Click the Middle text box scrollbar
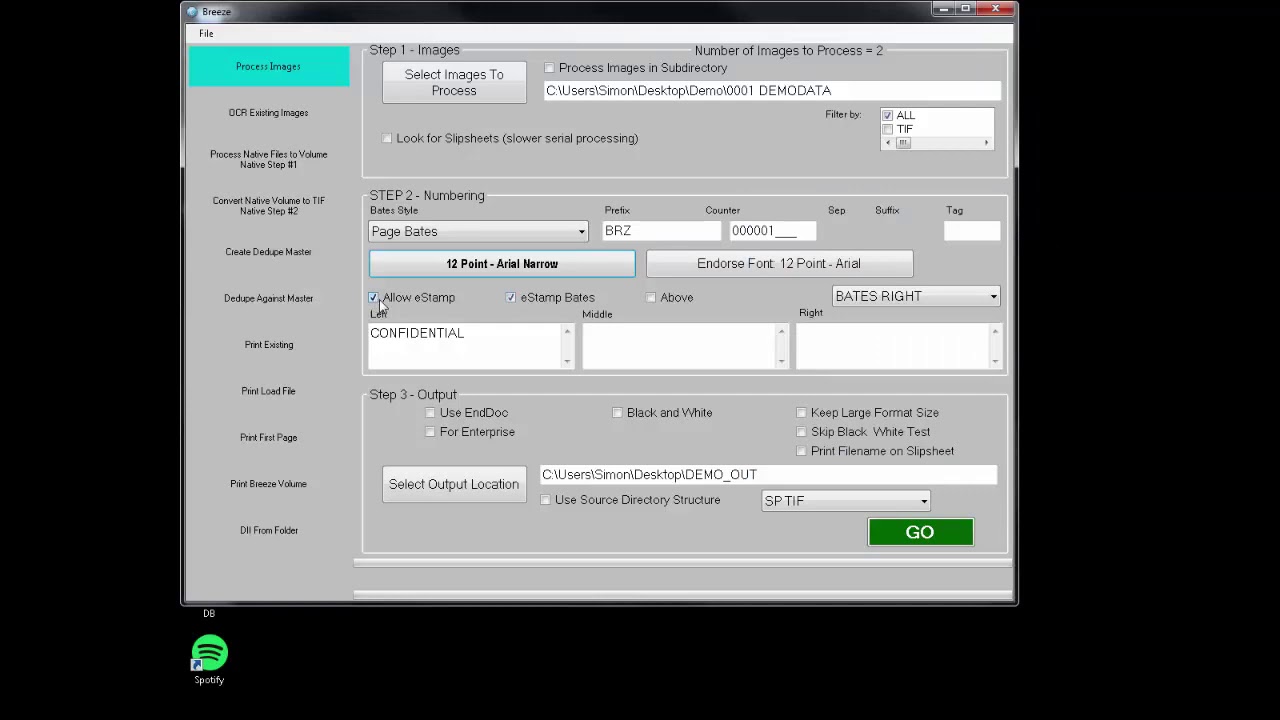The height and width of the screenshot is (720, 1280). coord(781,345)
